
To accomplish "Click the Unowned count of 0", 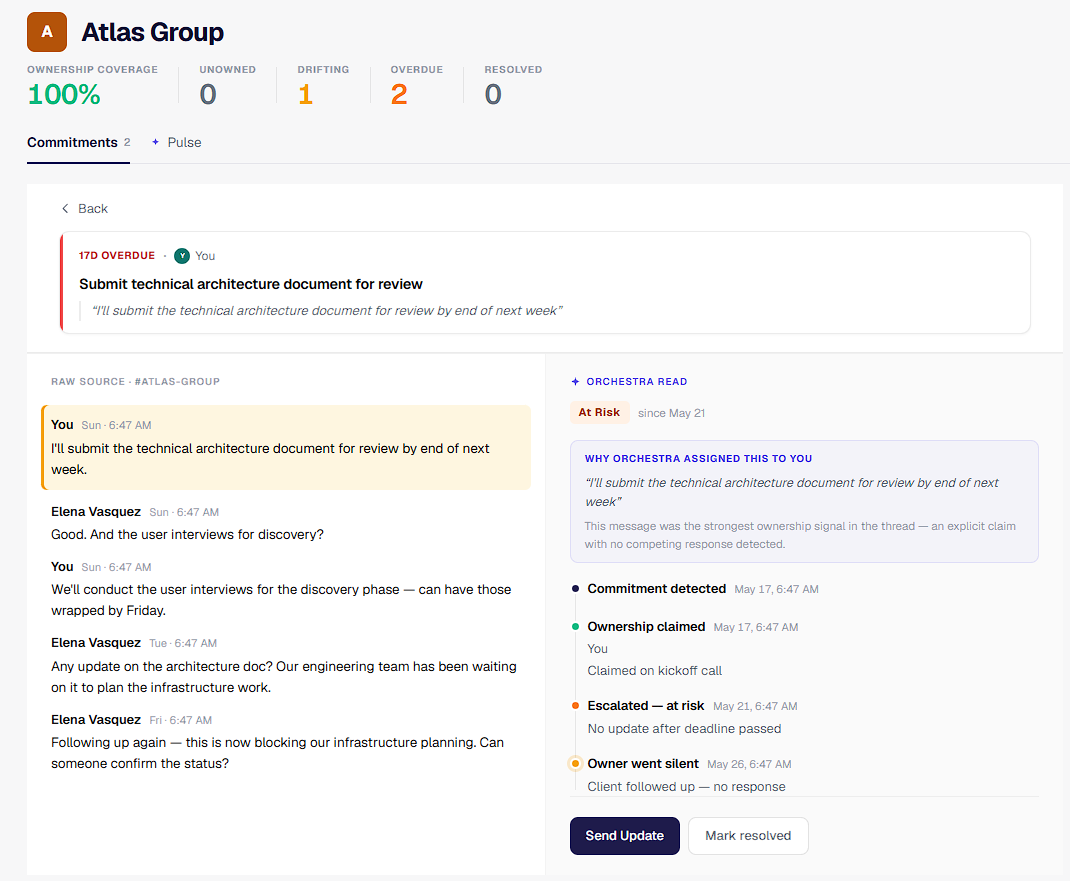I will coord(208,94).
